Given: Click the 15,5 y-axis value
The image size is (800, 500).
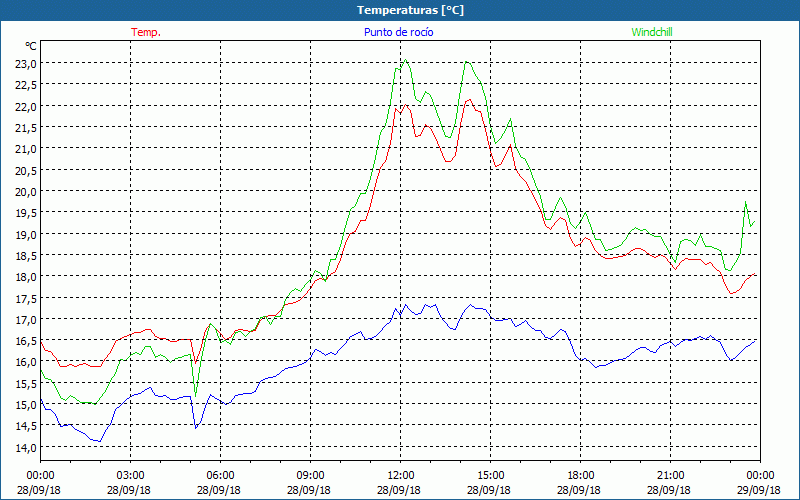Looking at the screenshot, I should [26, 384].
